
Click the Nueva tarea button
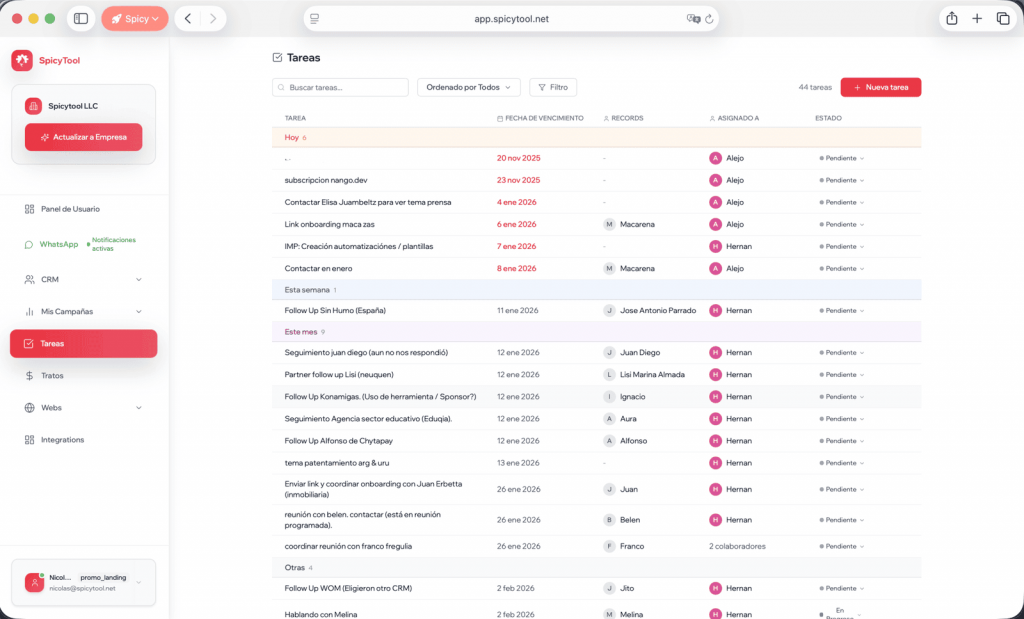pyautogui.click(x=880, y=87)
